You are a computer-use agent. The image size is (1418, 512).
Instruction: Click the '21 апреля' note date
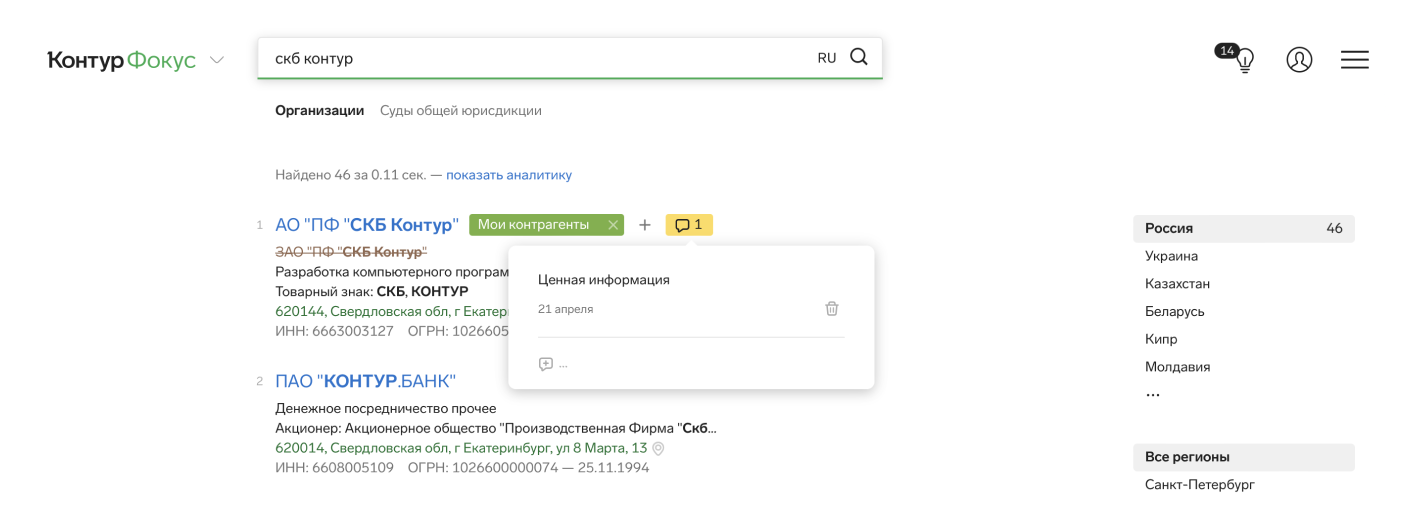[x=565, y=310]
